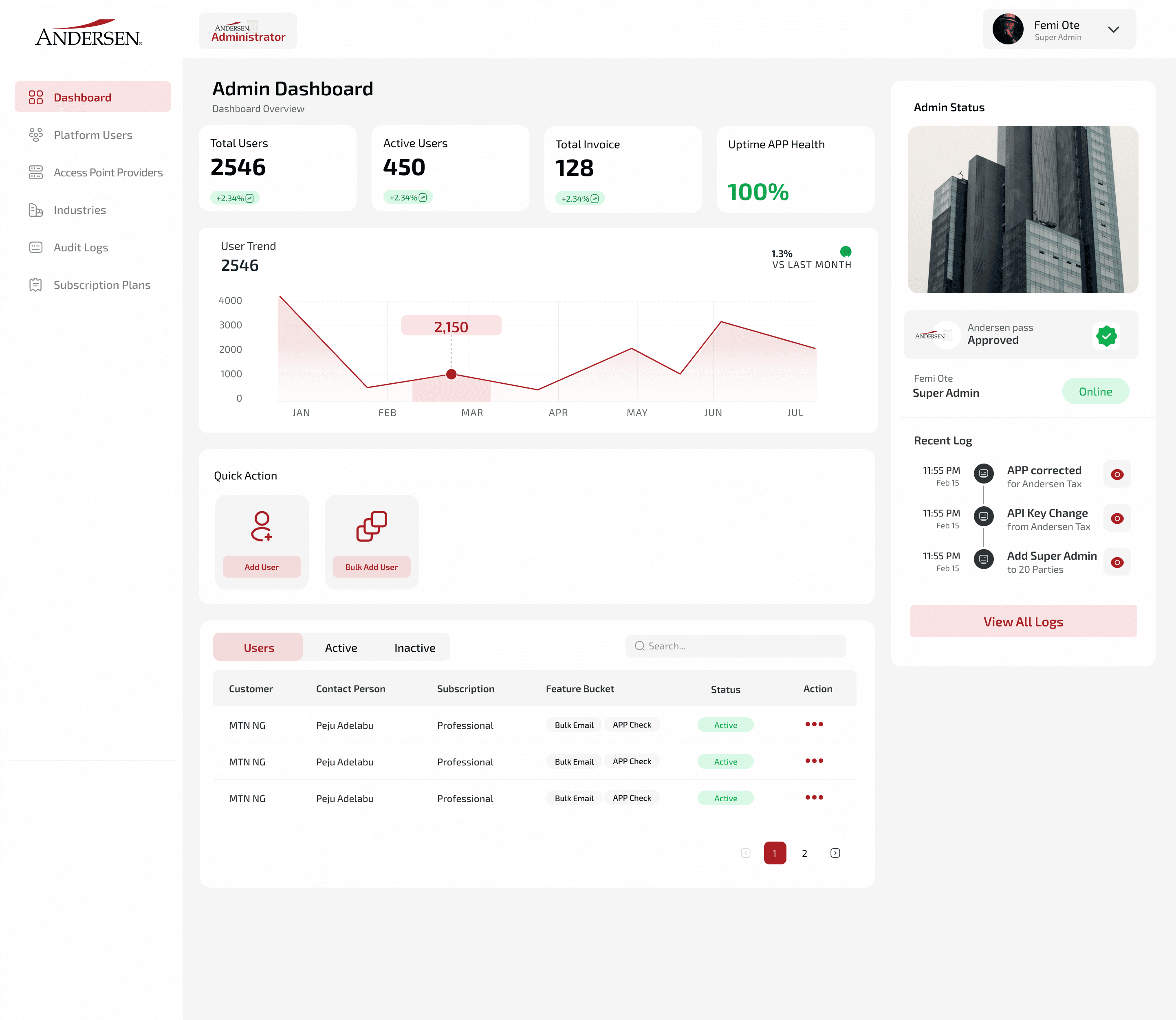Click the Add User person icon
This screenshot has width=1176, height=1020.
coord(262,526)
